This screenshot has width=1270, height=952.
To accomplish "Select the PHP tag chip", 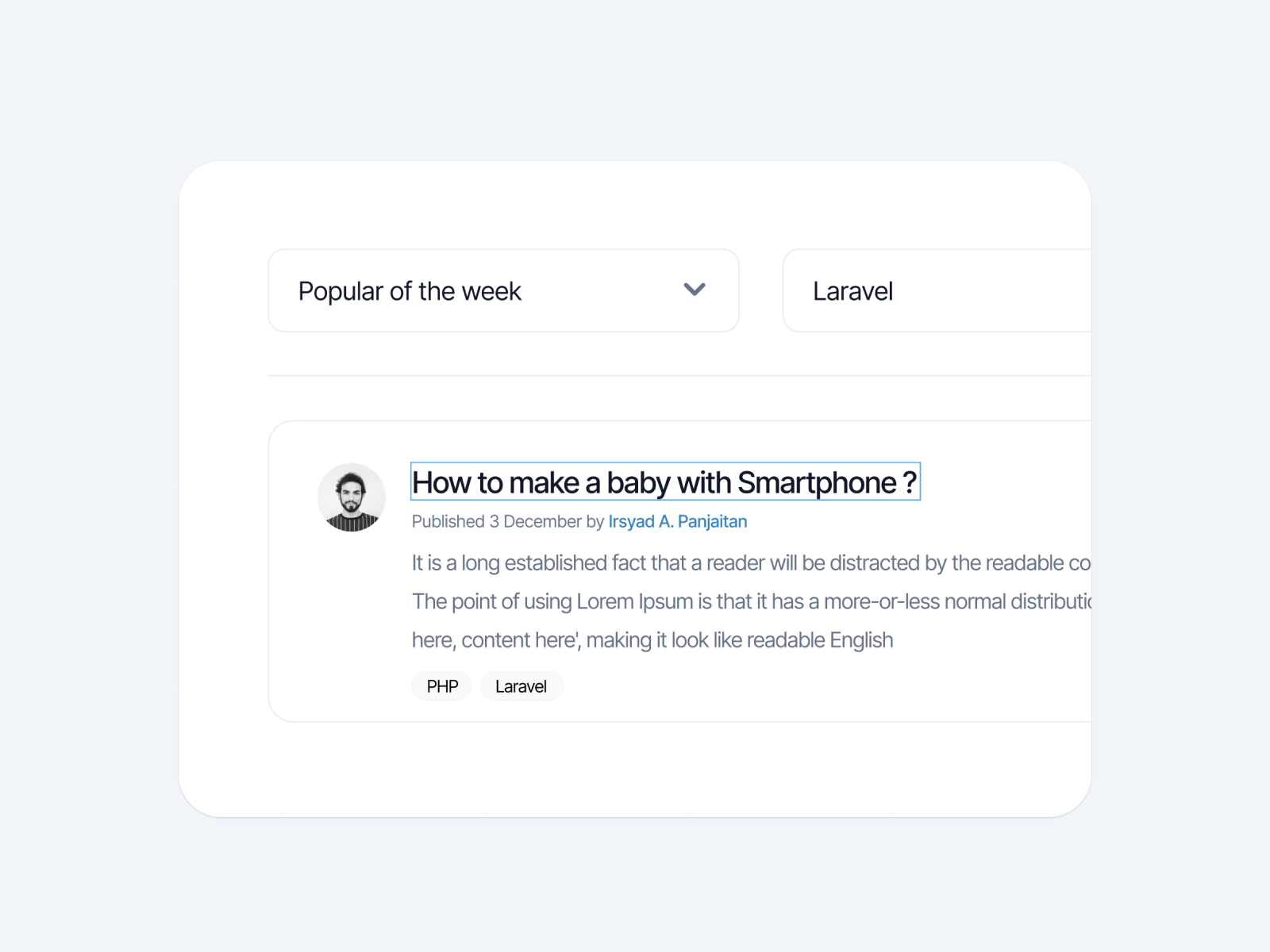I will pos(442,686).
